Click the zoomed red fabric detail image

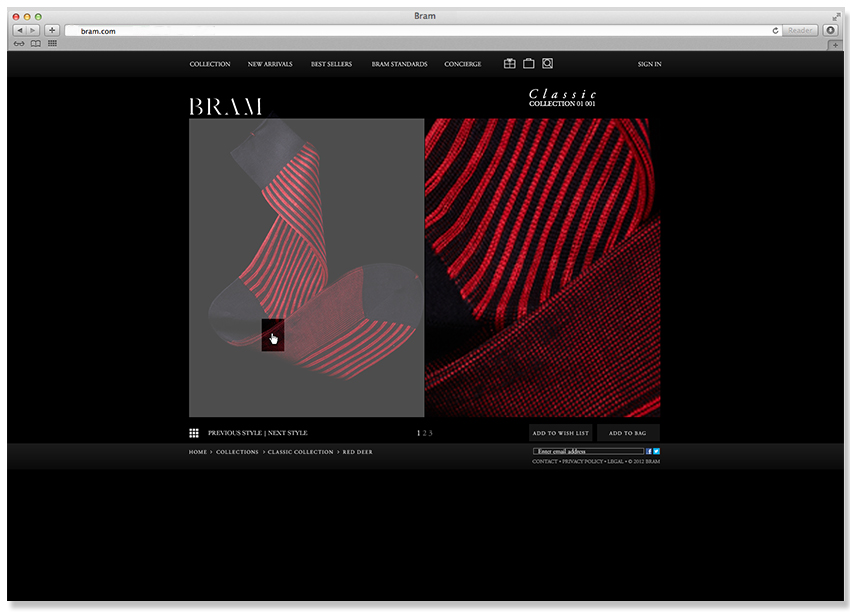click(x=543, y=268)
